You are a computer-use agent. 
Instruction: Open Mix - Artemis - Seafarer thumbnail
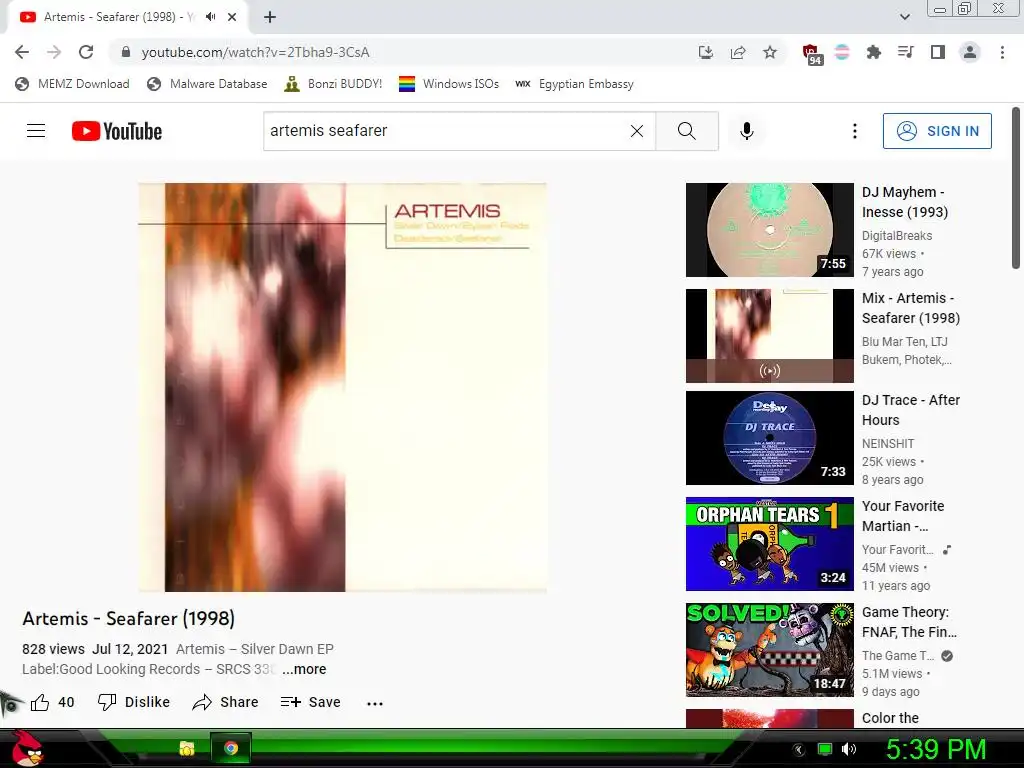click(x=769, y=336)
